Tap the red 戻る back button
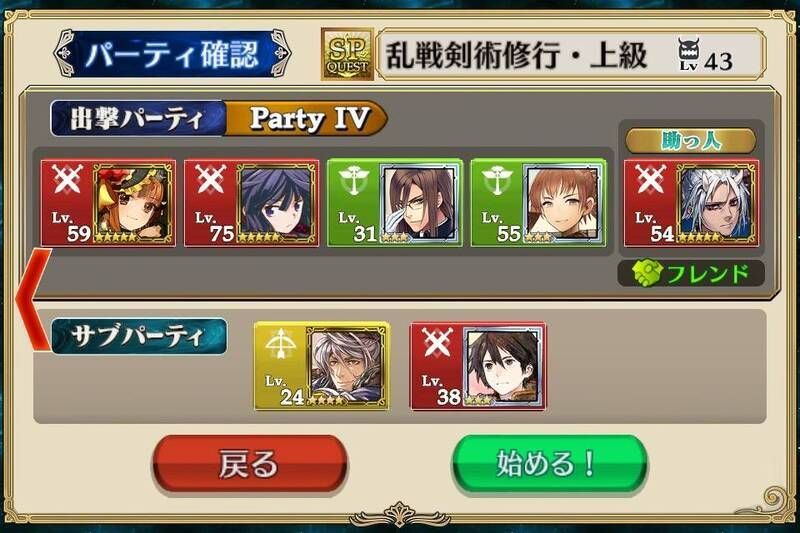 (x=249, y=464)
